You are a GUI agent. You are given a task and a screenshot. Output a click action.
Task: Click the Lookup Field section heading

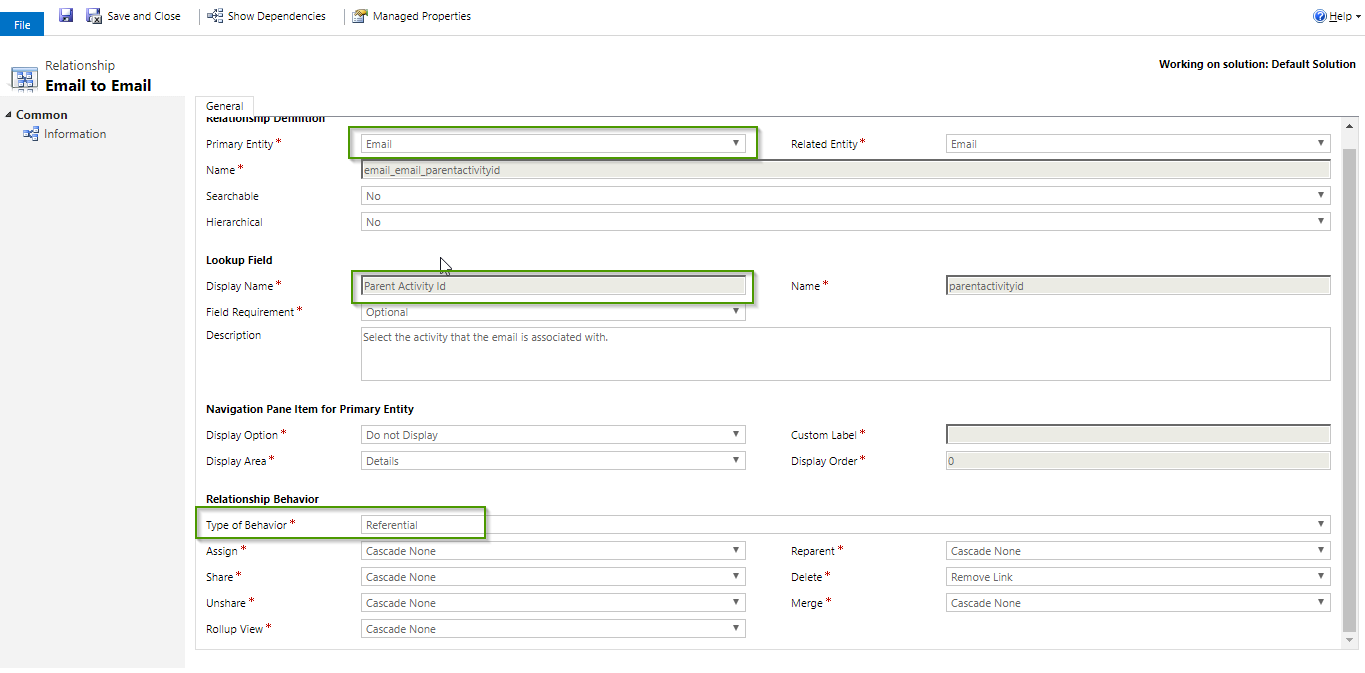pos(239,260)
